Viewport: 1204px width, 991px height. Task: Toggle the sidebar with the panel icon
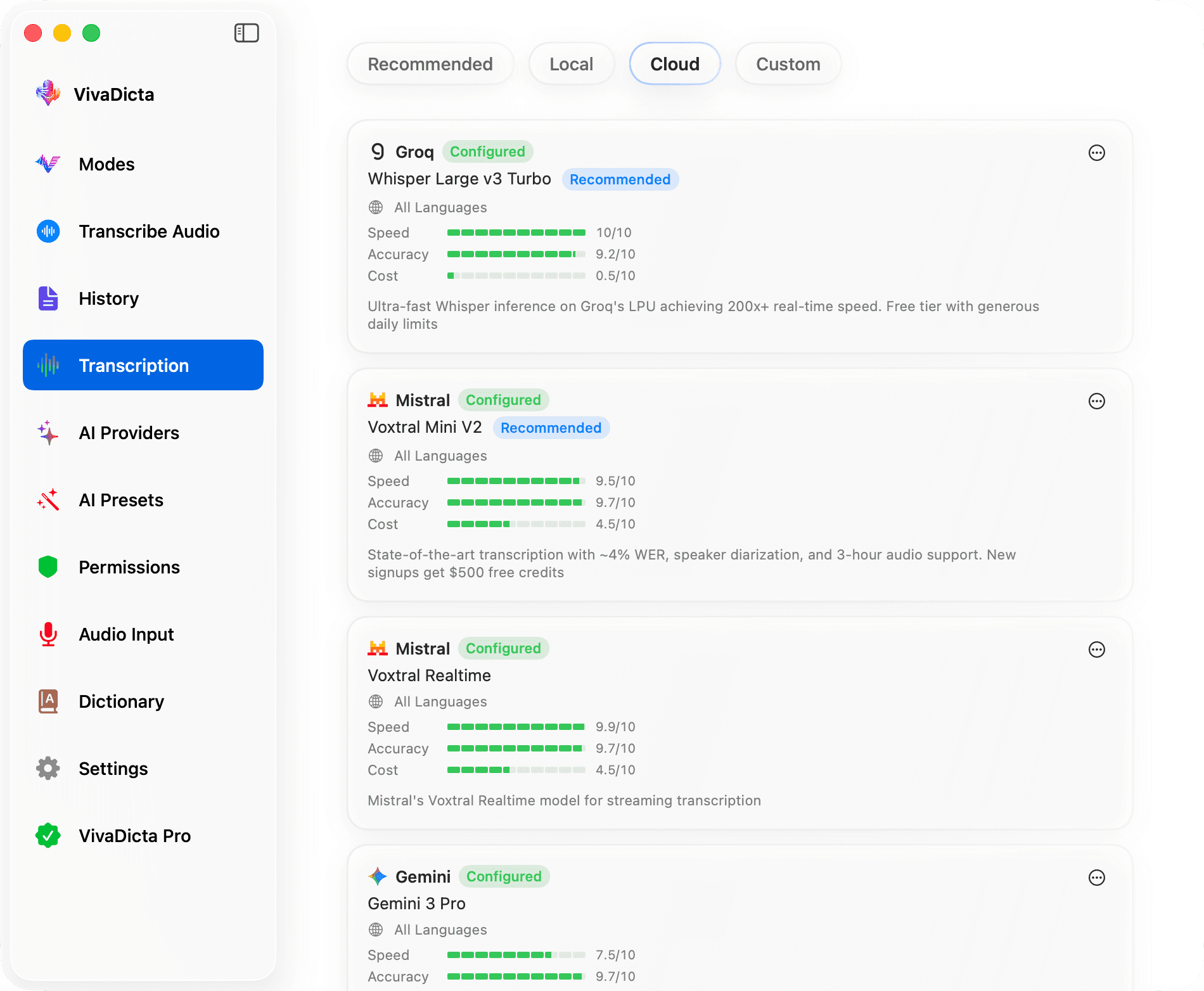(x=247, y=32)
